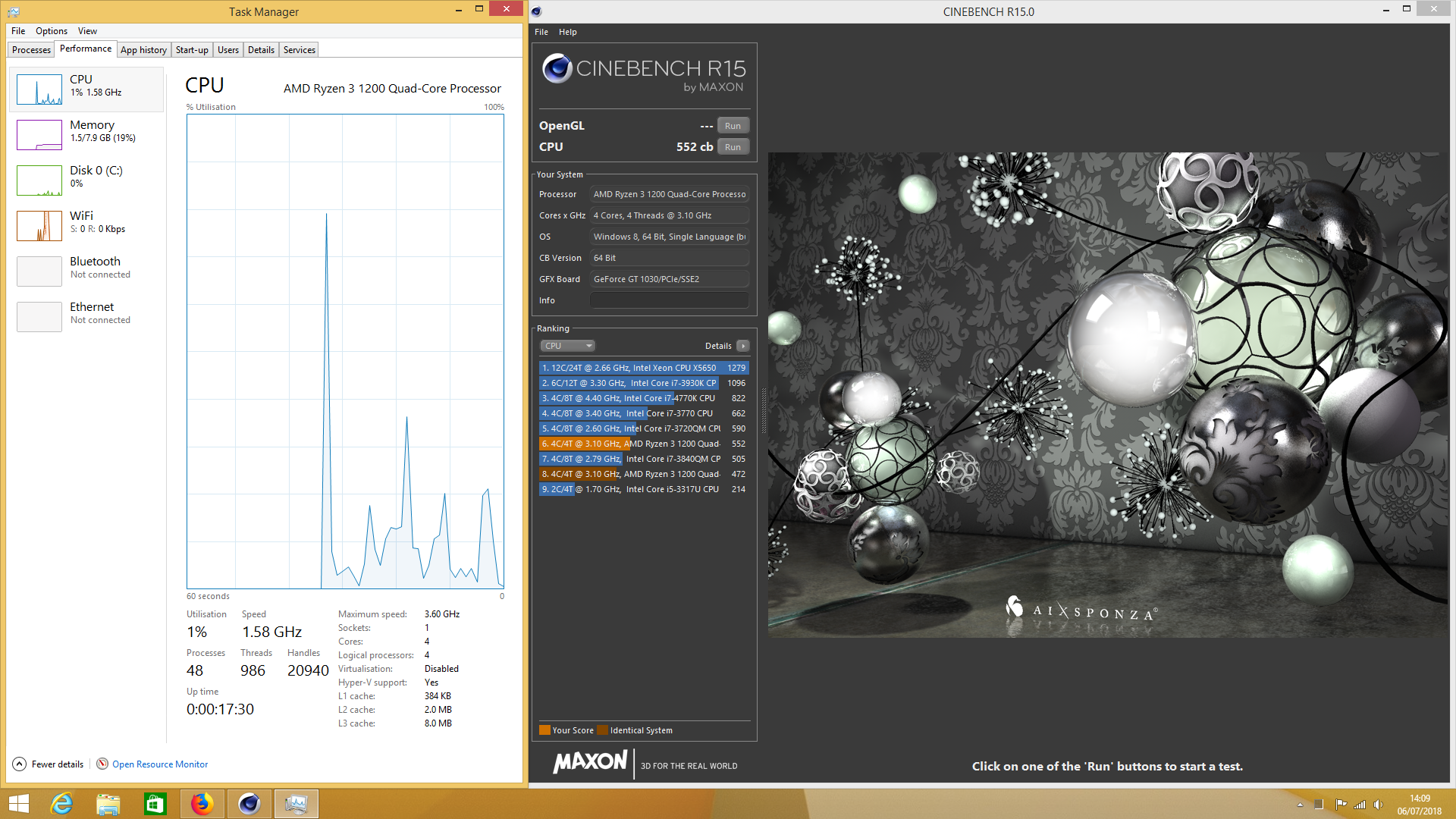Select i7-3720QM ranking row
Image resolution: width=1456 pixels, height=819 pixels.
(644, 428)
